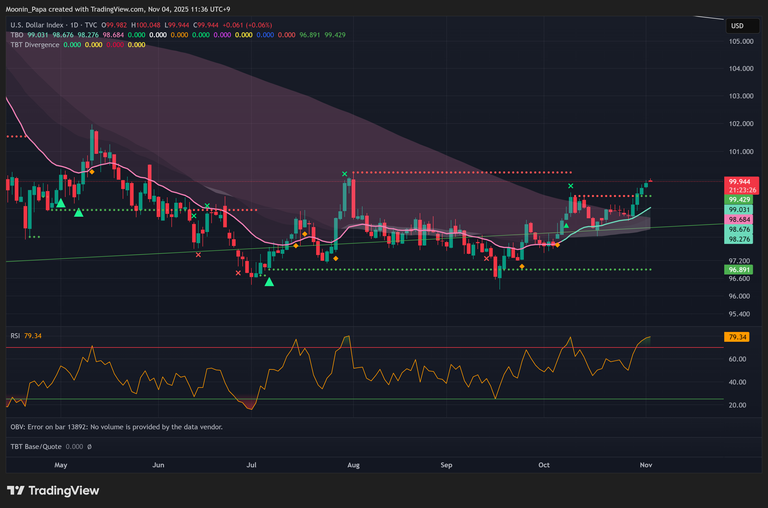Click the Oct label on time axis

[x=544, y=466]
